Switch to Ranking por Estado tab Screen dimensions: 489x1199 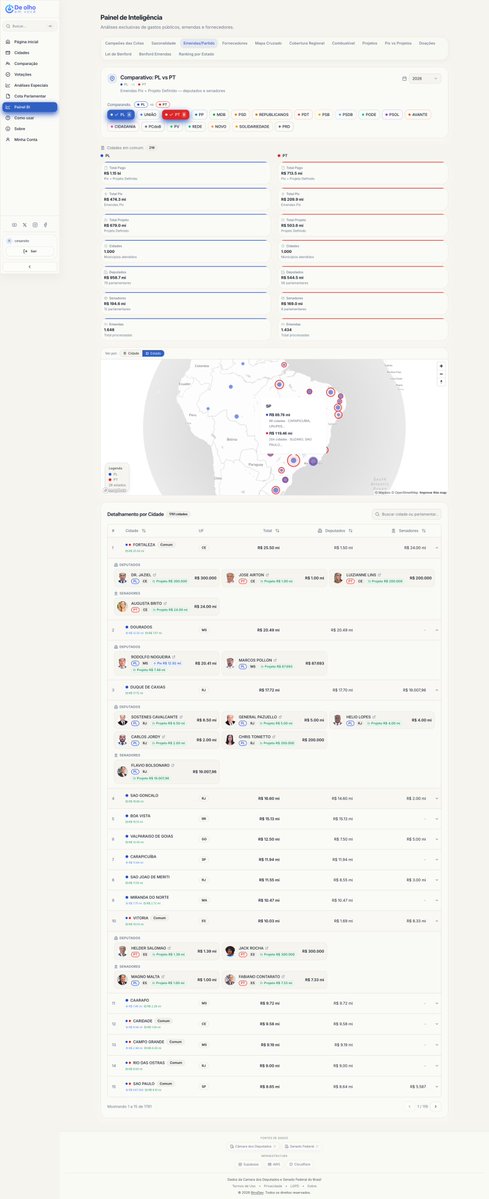196,54
